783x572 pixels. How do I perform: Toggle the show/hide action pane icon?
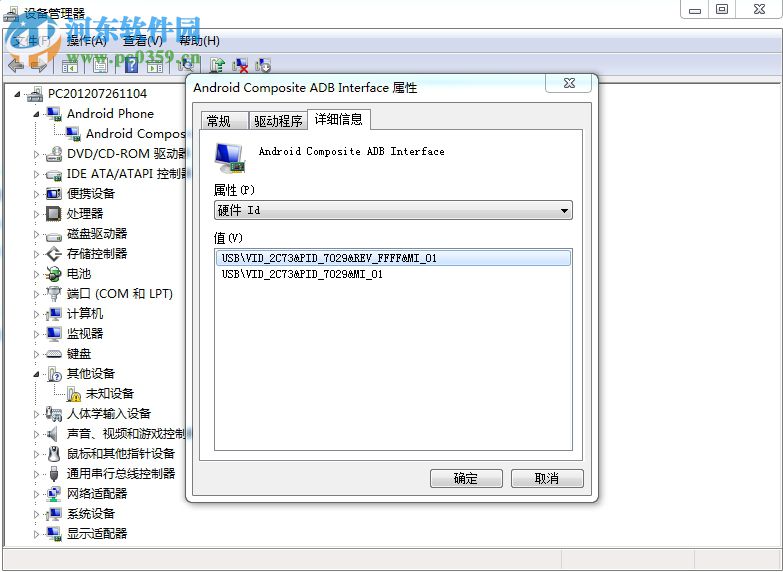[x=155, y=65]
